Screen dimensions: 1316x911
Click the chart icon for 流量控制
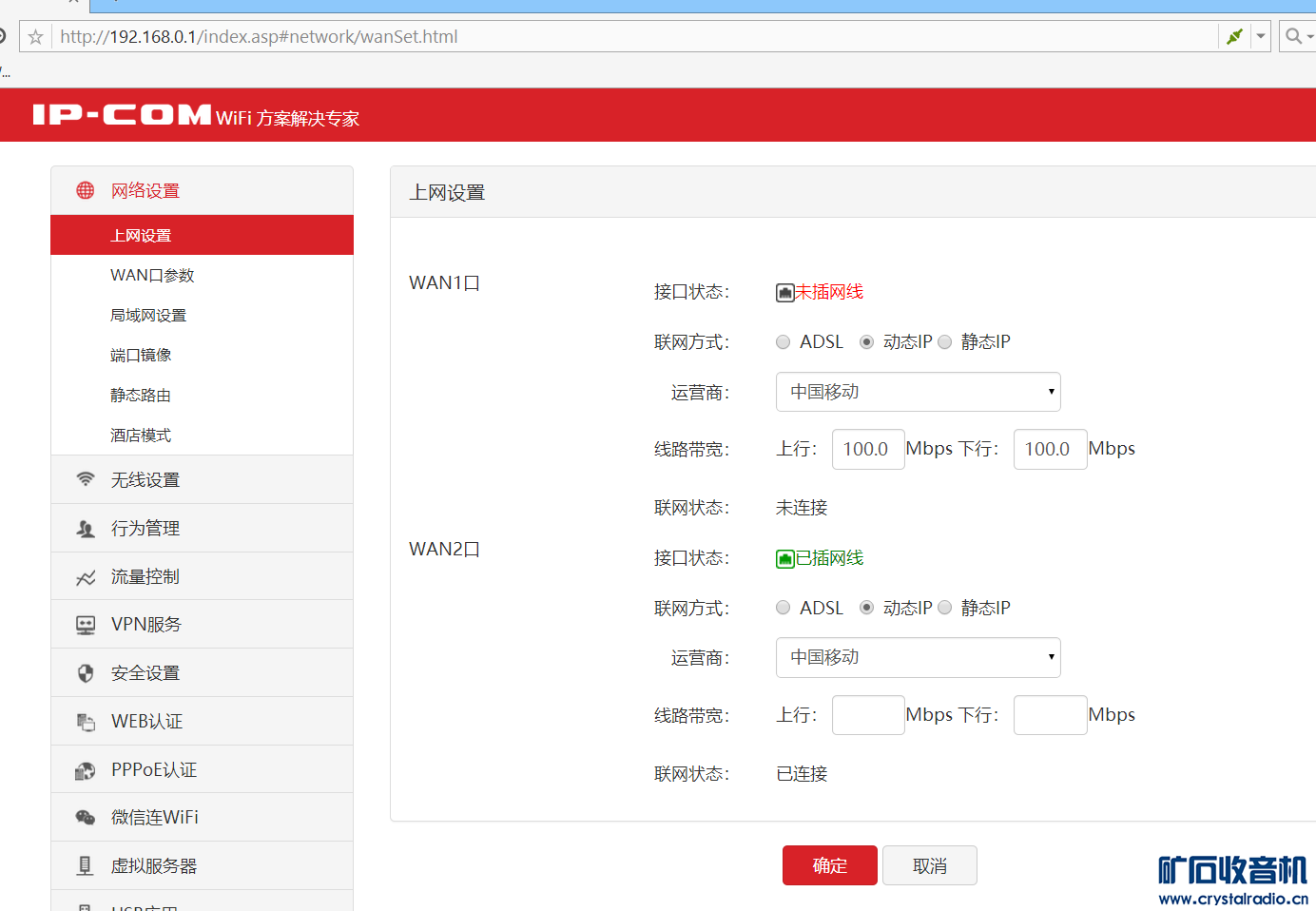(x=86, y=577)
